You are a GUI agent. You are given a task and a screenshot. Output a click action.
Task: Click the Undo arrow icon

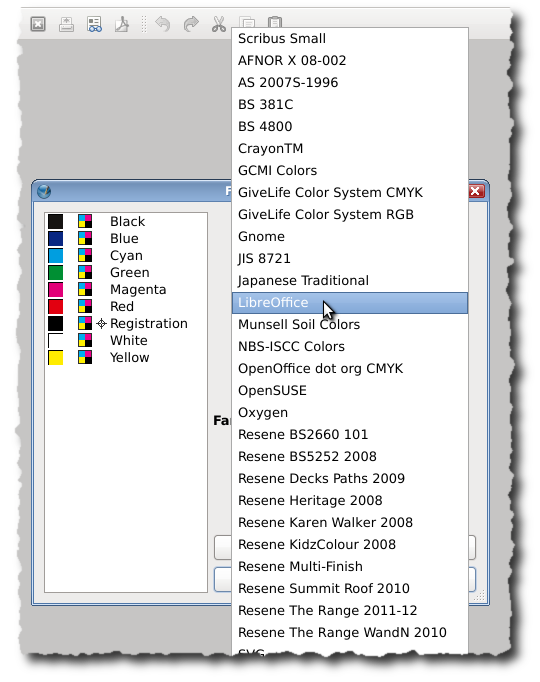(163, 24)
